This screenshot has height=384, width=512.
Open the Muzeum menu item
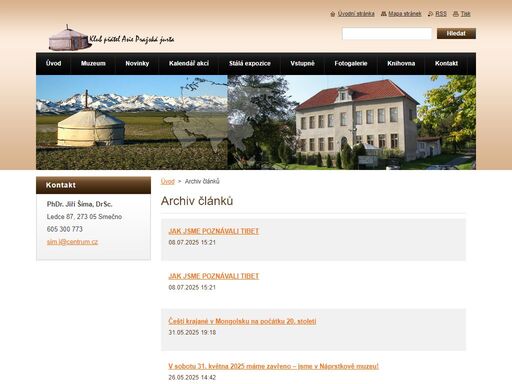93,63
